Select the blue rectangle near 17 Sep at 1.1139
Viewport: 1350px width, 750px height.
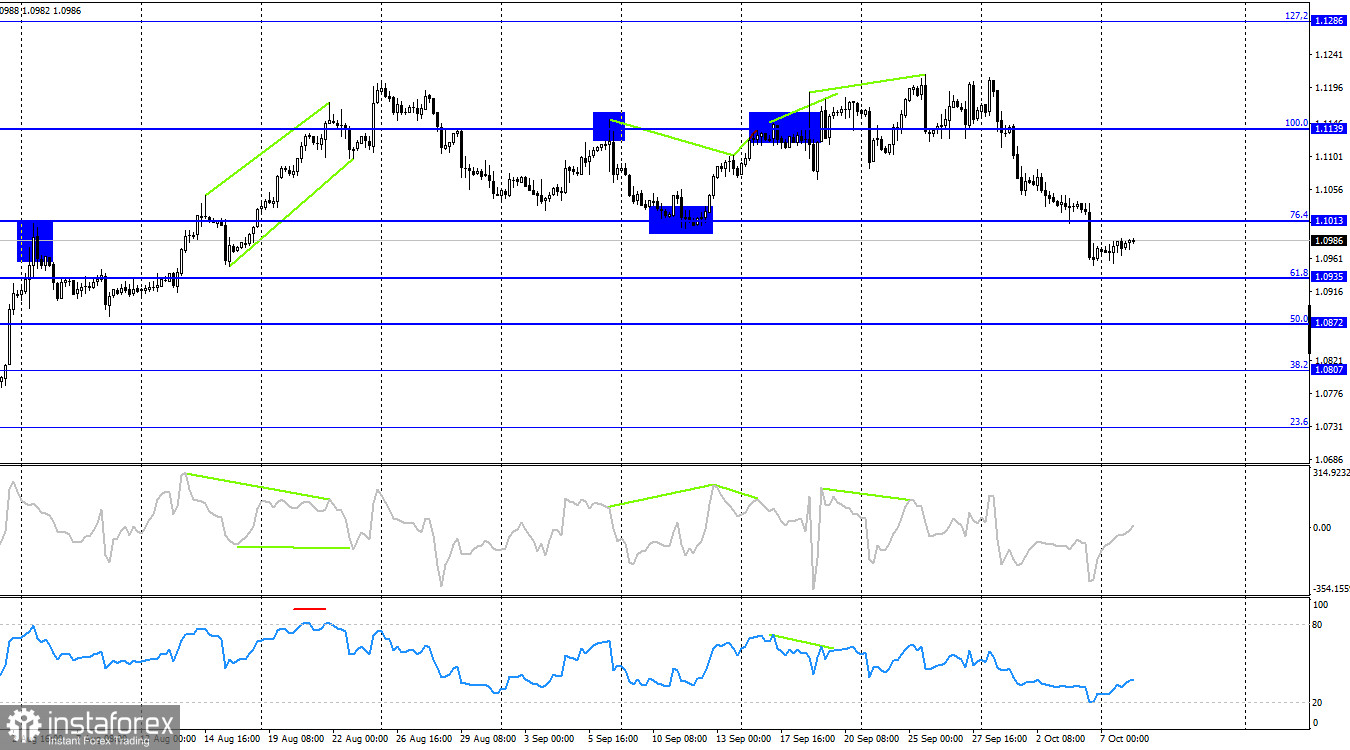[785, 127]
